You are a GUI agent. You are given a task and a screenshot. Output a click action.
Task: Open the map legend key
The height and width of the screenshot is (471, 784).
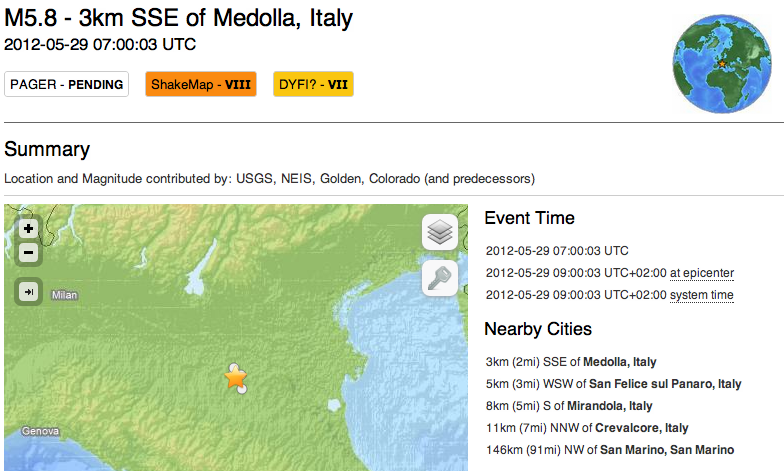click(x=440, y=279)
